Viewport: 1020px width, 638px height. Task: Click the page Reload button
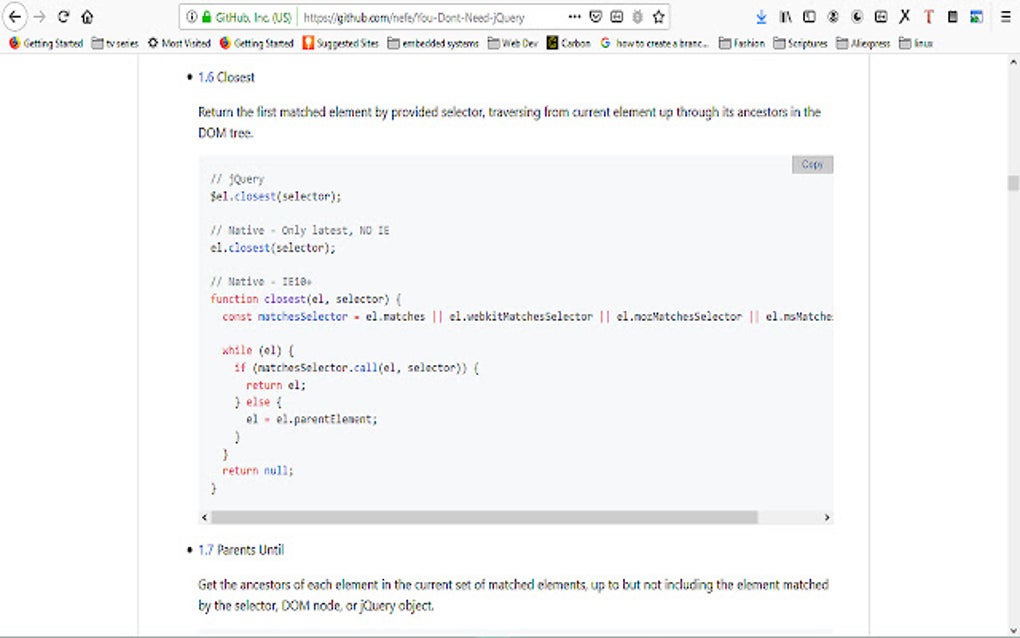pyautogui.click(x=63, y=17)
